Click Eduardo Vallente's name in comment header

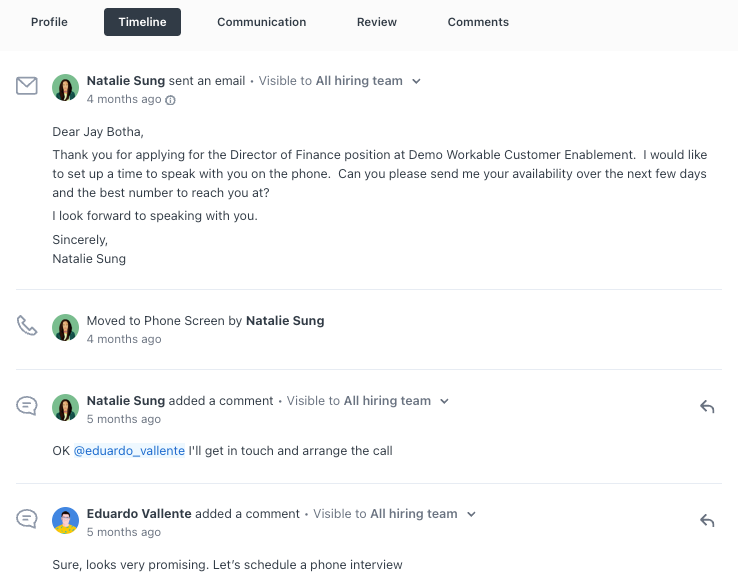pos(139,514)
